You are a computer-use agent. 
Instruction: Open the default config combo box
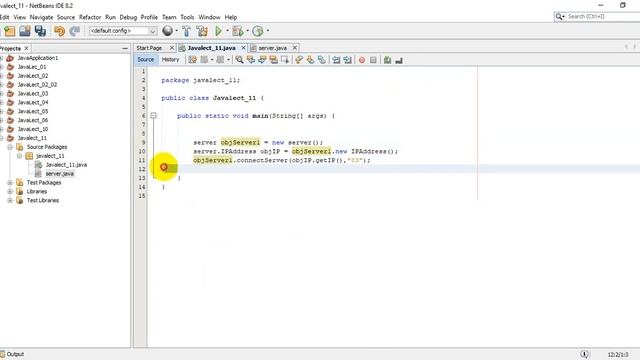(x=123, y=31)
